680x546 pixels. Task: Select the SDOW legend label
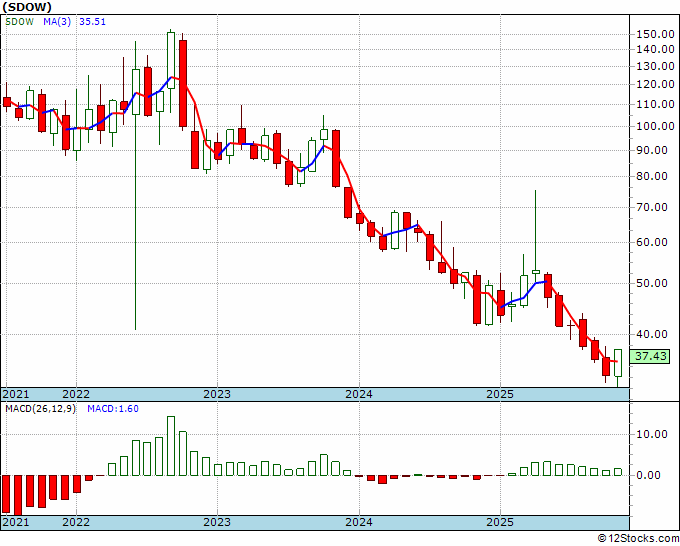coord(19,22)
